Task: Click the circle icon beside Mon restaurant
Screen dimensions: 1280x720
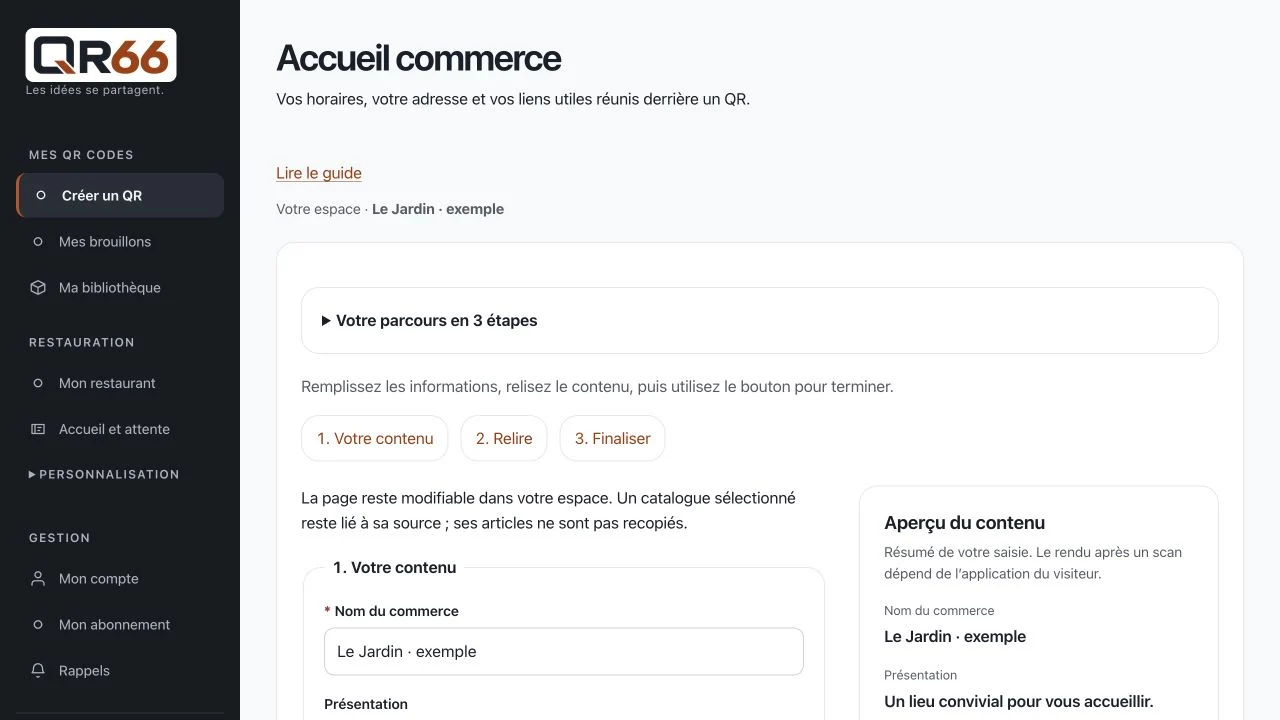Action: [38, 383]
